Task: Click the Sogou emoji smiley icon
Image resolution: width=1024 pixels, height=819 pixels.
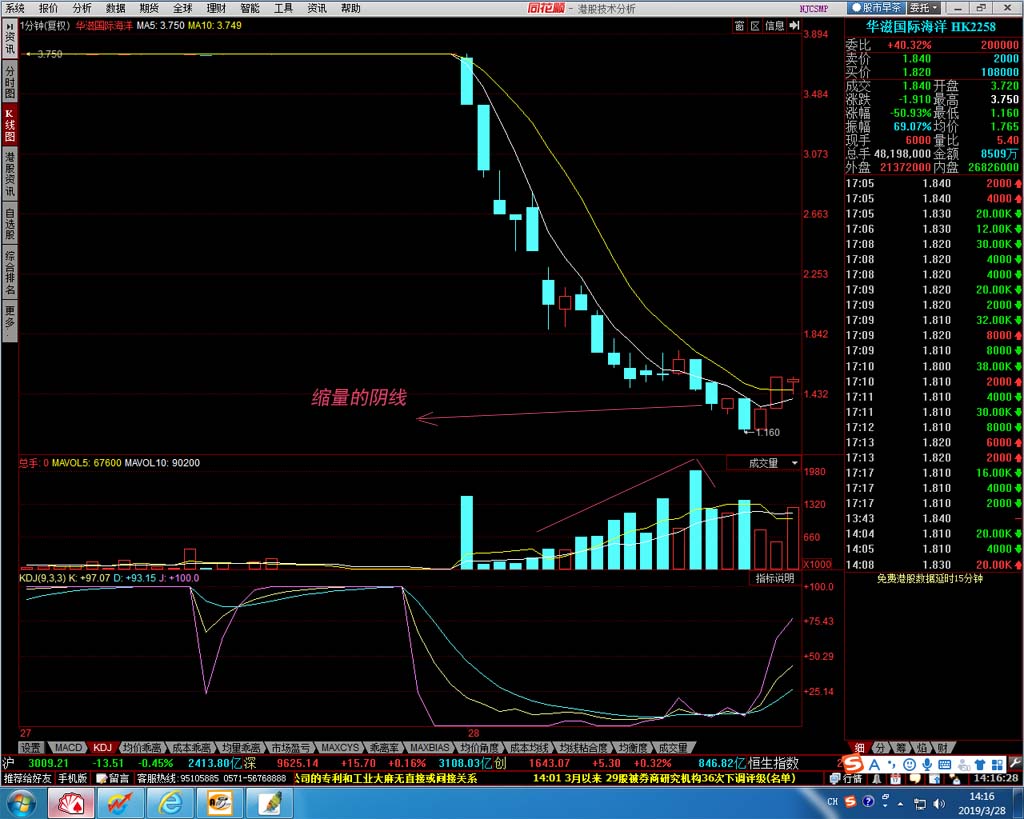Action: point(908,763)
